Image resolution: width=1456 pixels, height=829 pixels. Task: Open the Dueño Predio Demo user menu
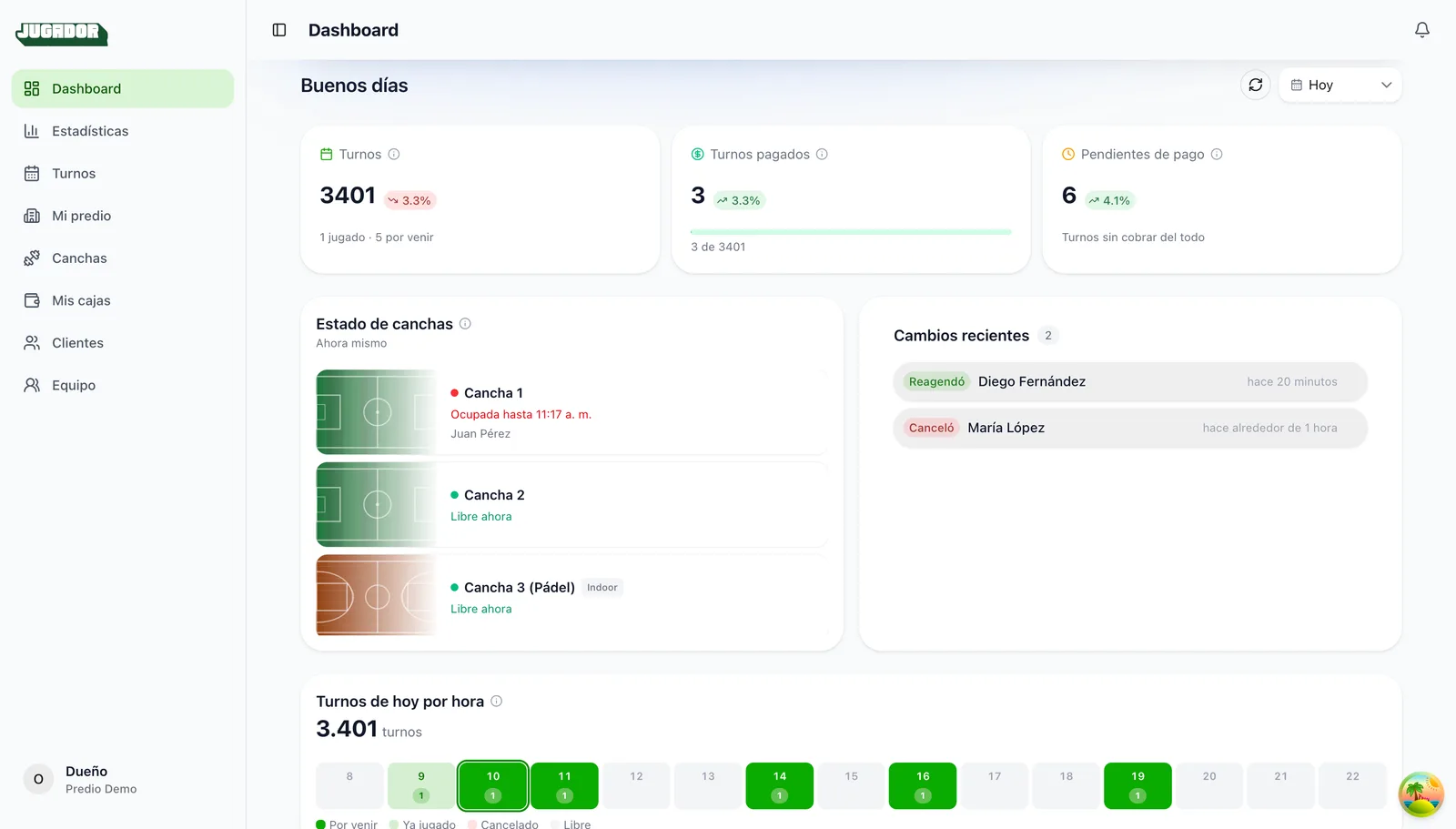pyautogui.click(x=123, y=779)
